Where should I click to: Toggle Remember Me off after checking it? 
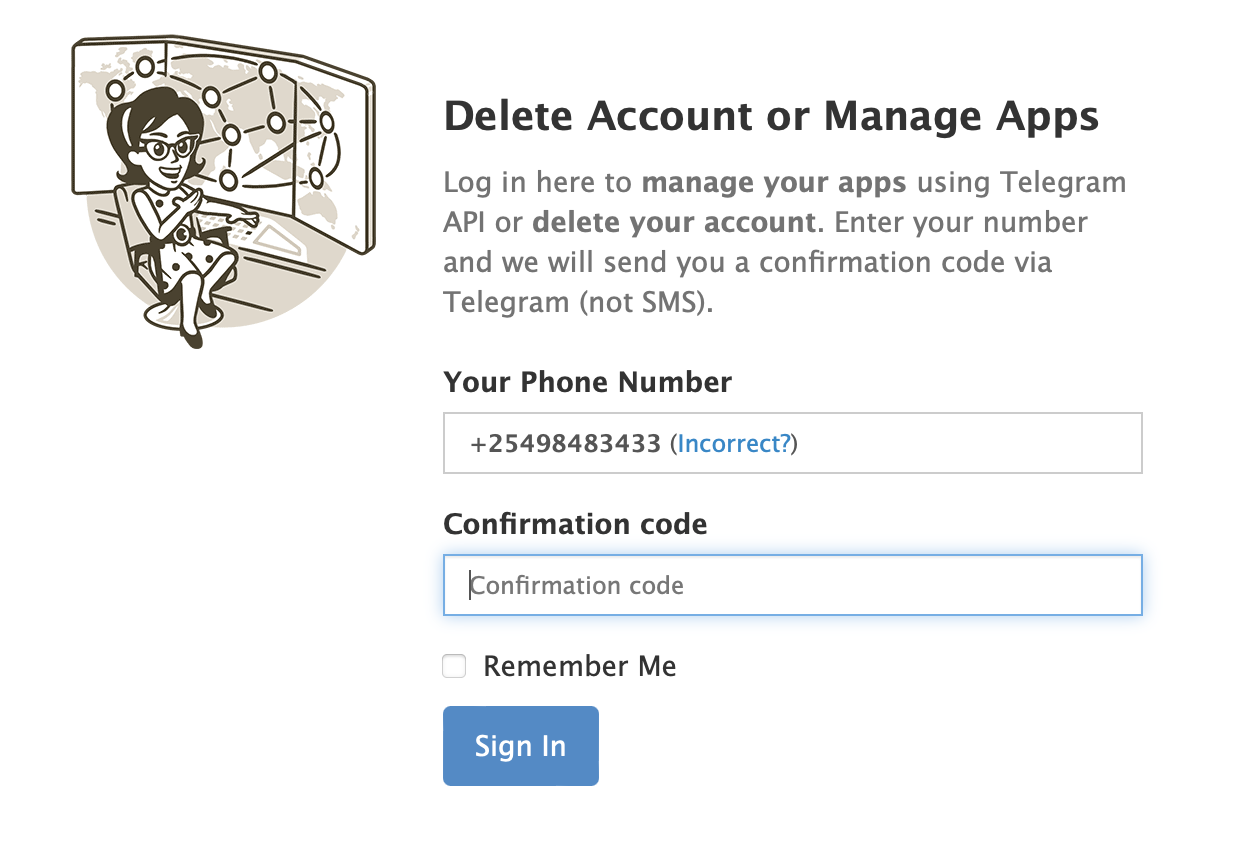tap(454, 665)
